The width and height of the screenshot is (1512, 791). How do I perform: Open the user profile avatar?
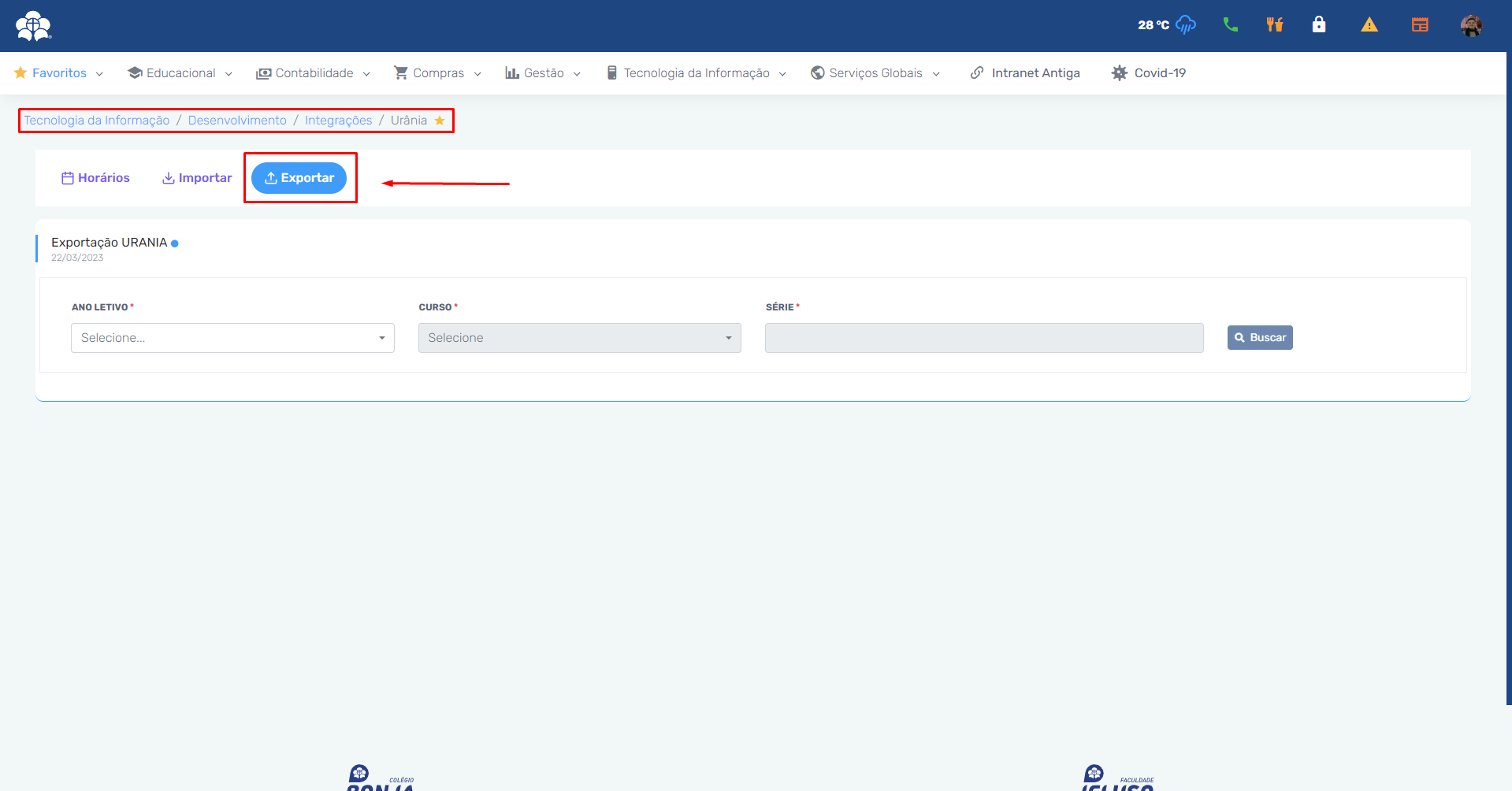pyautogui.click(x=1470, y=26)
